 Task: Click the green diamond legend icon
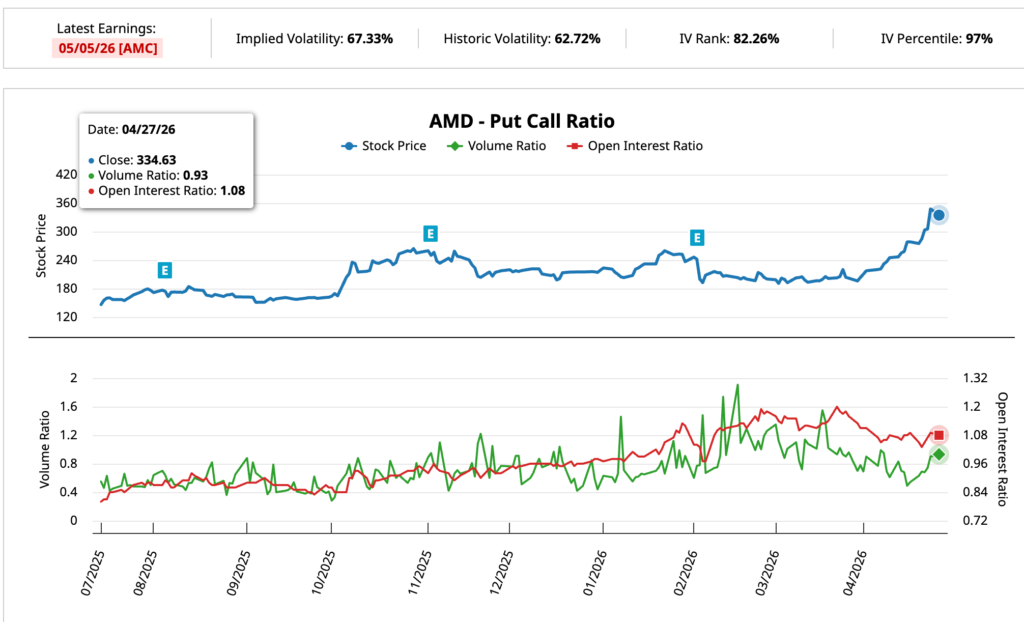coord(455,146)
